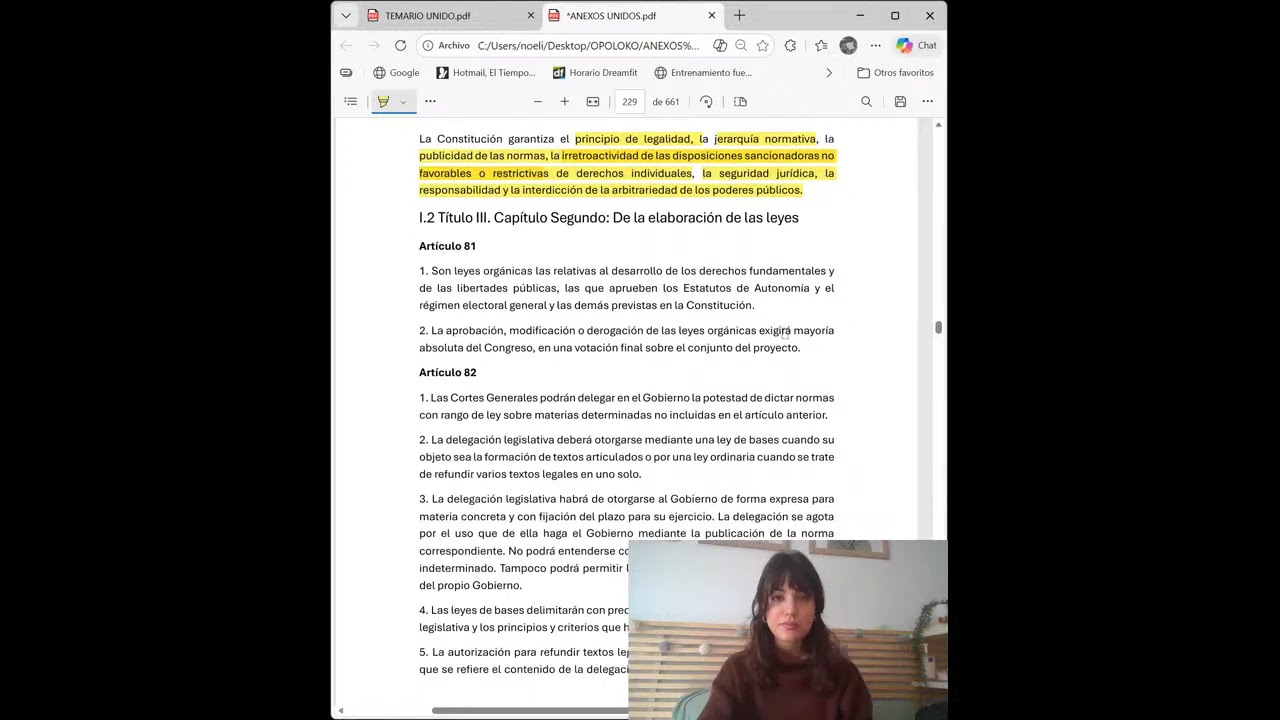This screenshot has width=1280, height=720.
Task: Click heading 'Artículo 82'
Action: coord(447,372)
